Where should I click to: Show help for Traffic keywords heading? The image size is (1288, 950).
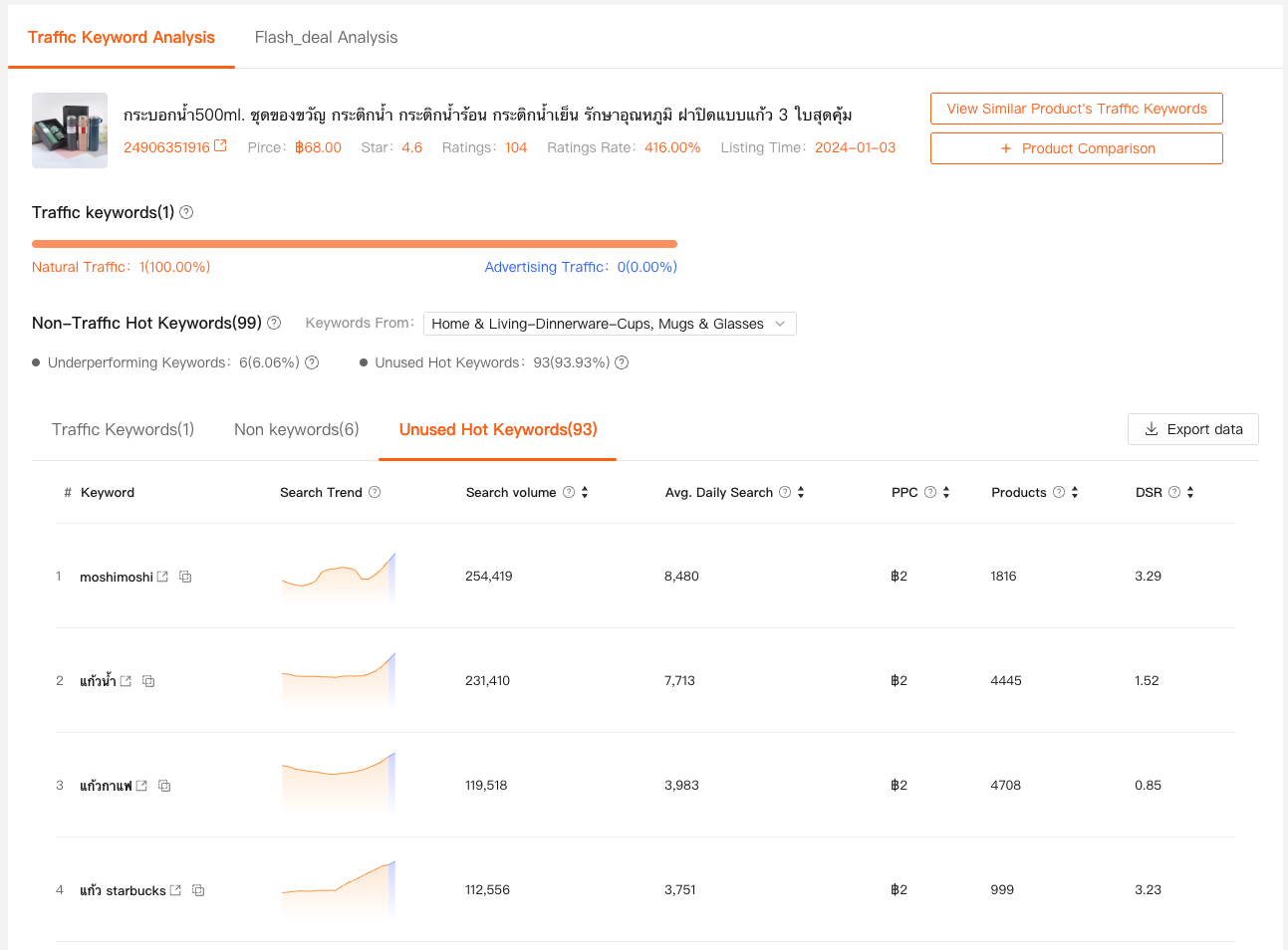pyautogui.click(x=186, y=212)
